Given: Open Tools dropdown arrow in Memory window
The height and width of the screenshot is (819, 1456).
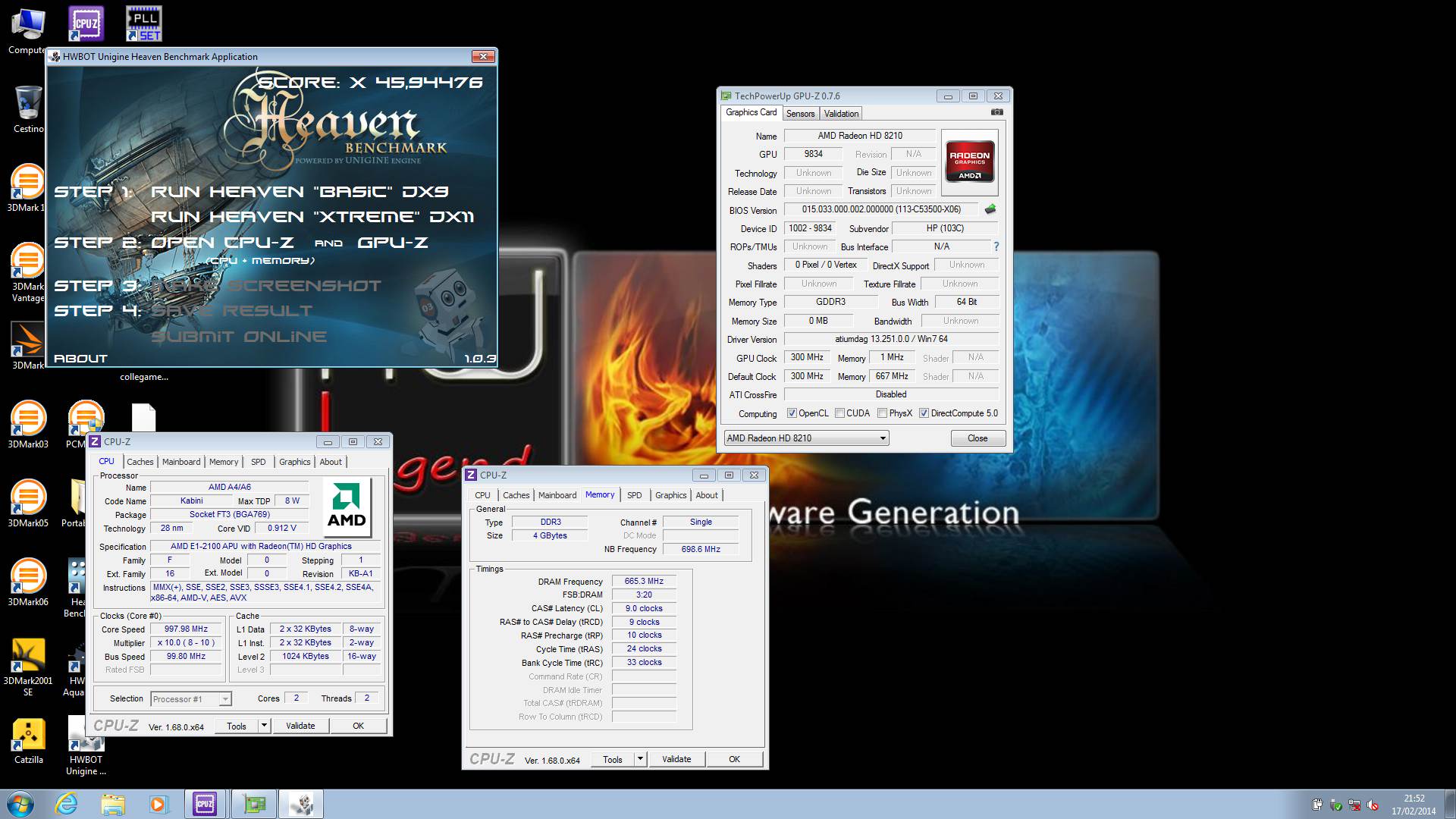Looking at the screenshot, I should coord(640,759).
